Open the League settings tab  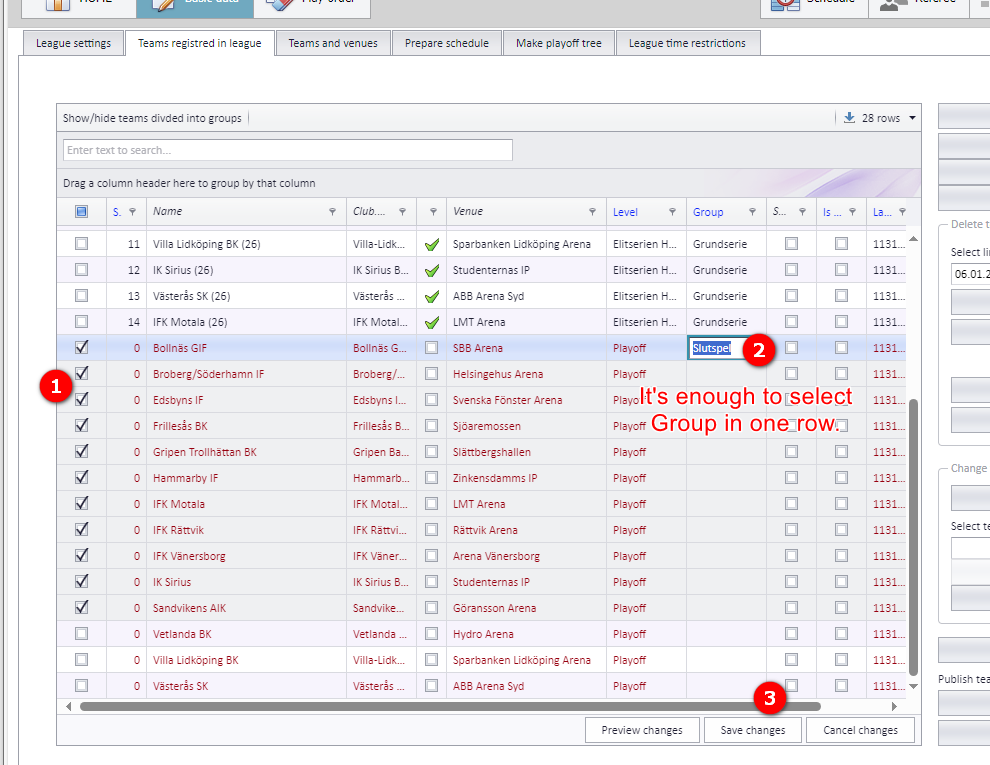[x=73, y=43]
